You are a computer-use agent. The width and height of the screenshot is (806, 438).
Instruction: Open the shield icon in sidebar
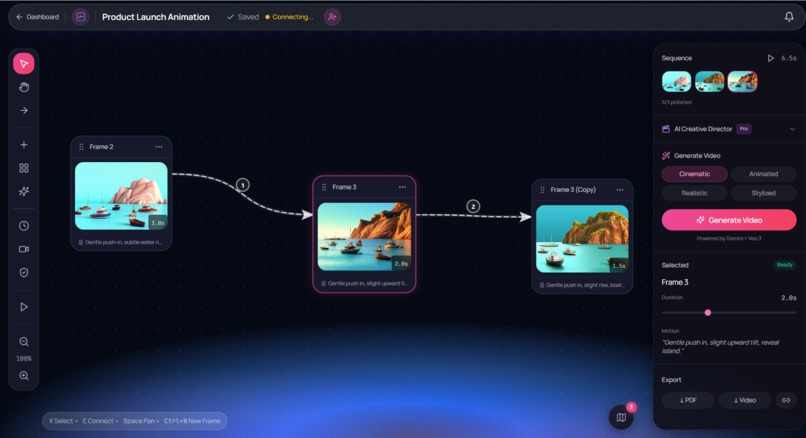click(x=24, y=272)
